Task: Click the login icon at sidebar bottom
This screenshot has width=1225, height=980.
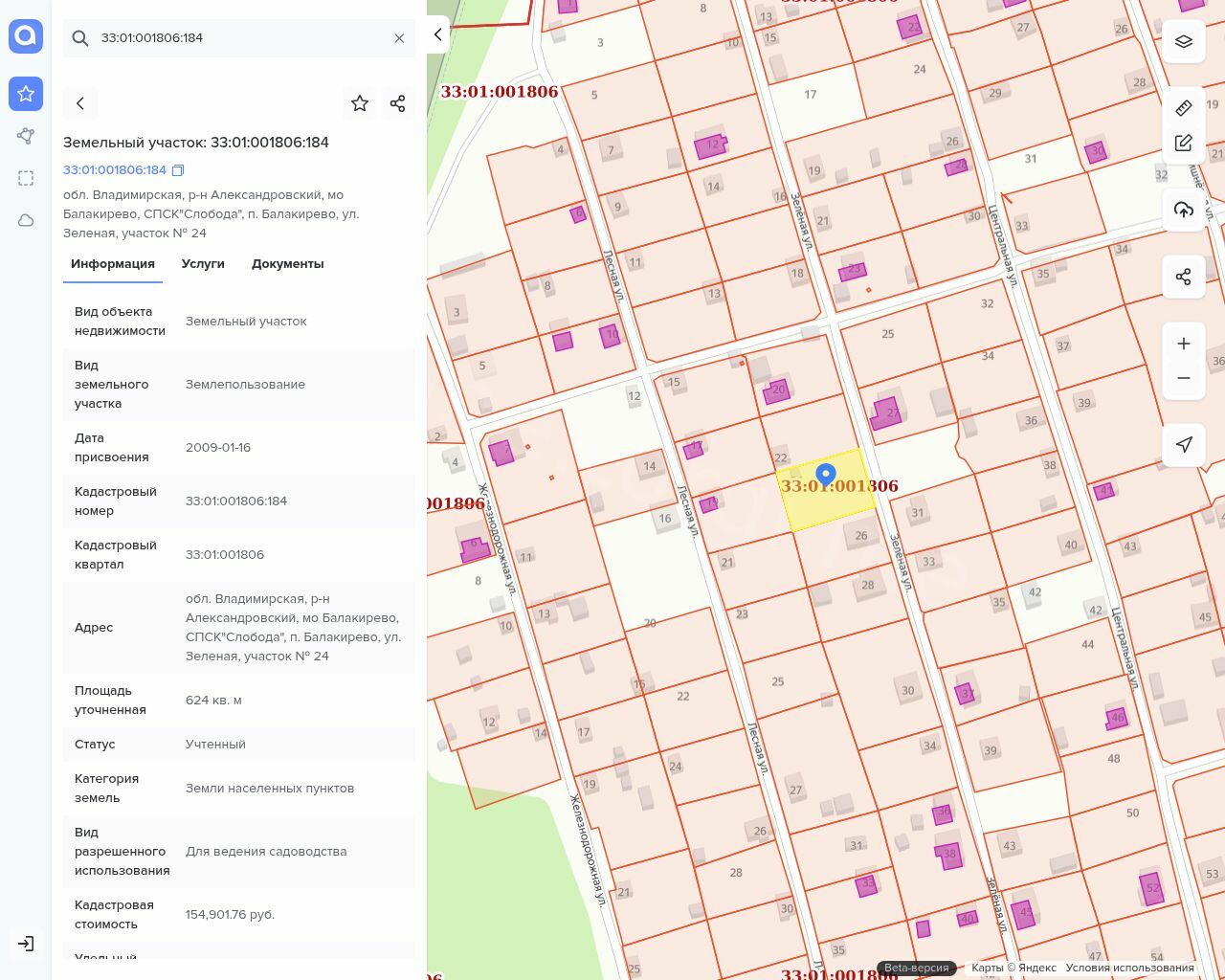Action: pos(26,944)
